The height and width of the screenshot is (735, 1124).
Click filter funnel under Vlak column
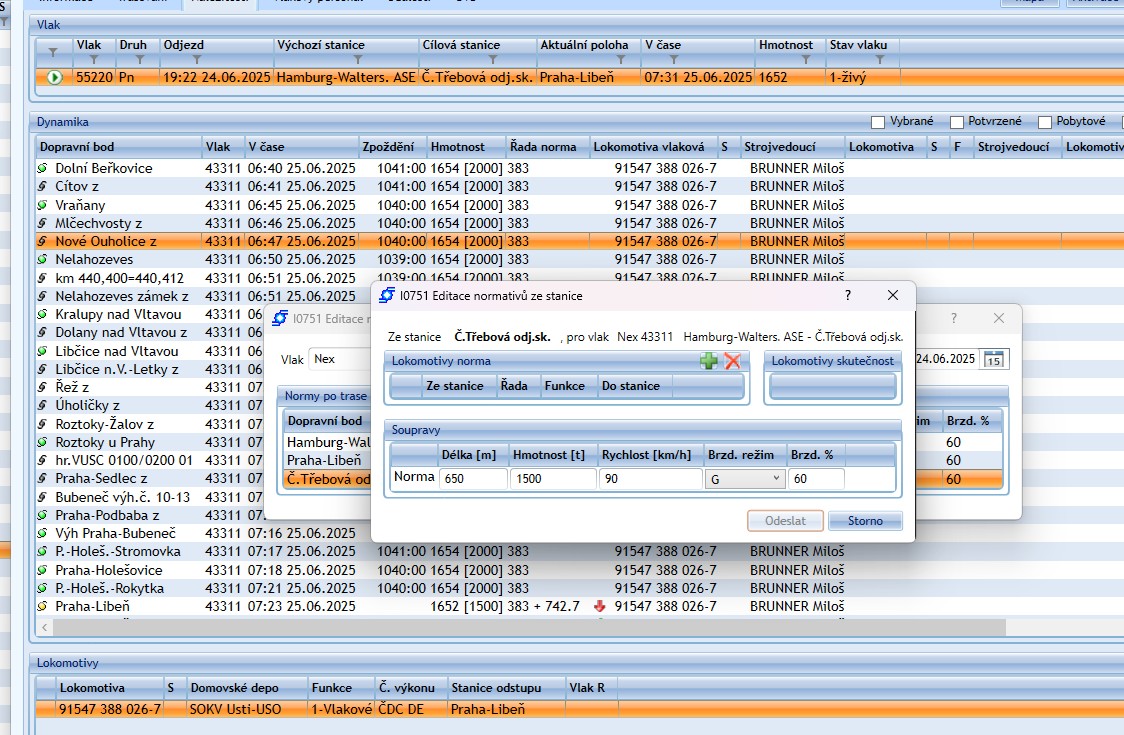94,60
